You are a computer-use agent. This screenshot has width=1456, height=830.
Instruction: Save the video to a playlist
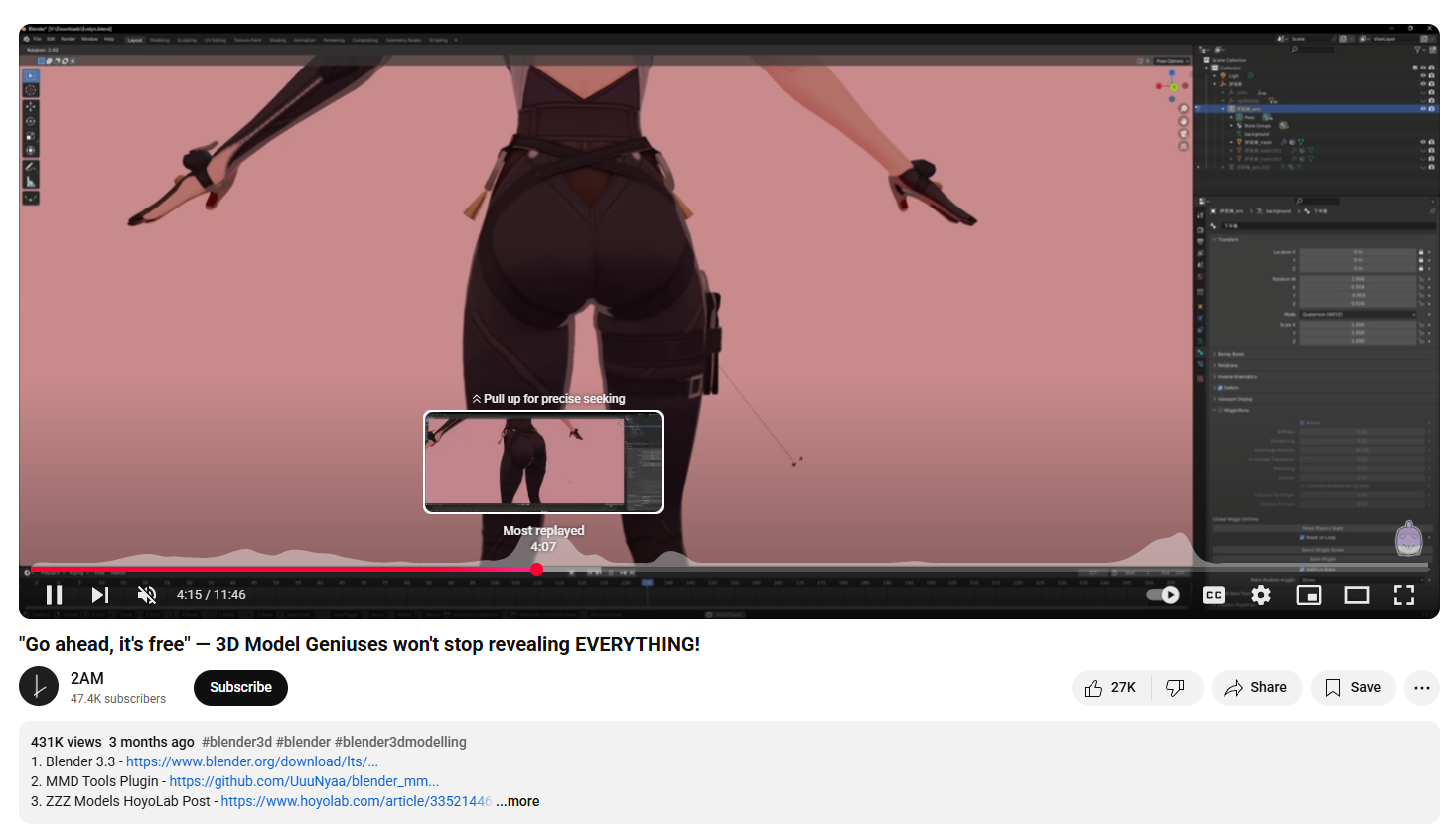1353,688
